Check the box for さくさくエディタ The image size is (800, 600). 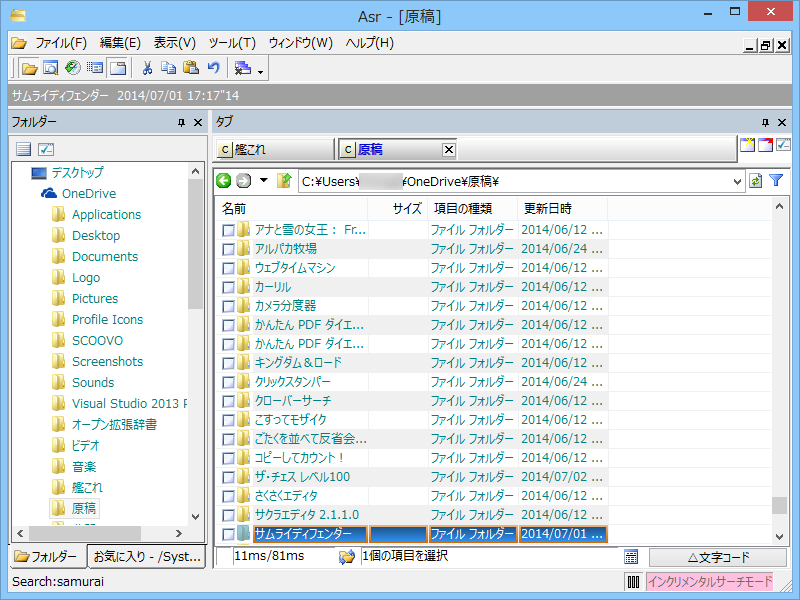(x=229, y=496)
